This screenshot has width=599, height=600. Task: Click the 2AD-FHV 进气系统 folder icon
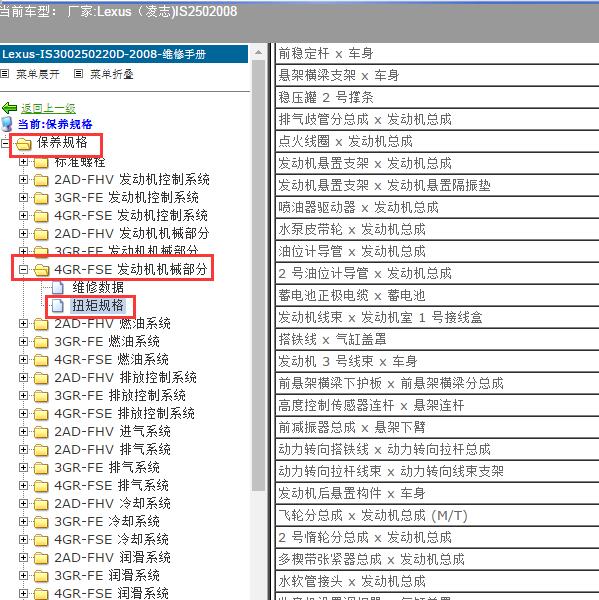click(41, 432)
